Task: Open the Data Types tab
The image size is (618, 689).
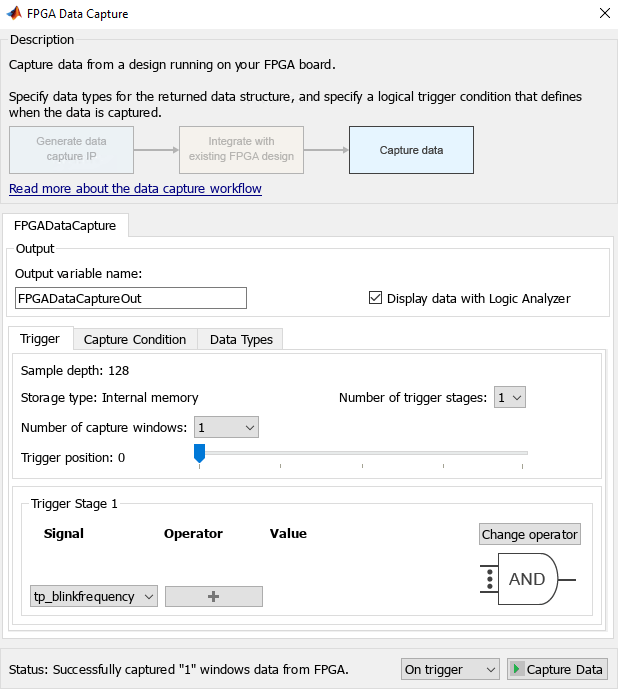Action: pos(241,339)
